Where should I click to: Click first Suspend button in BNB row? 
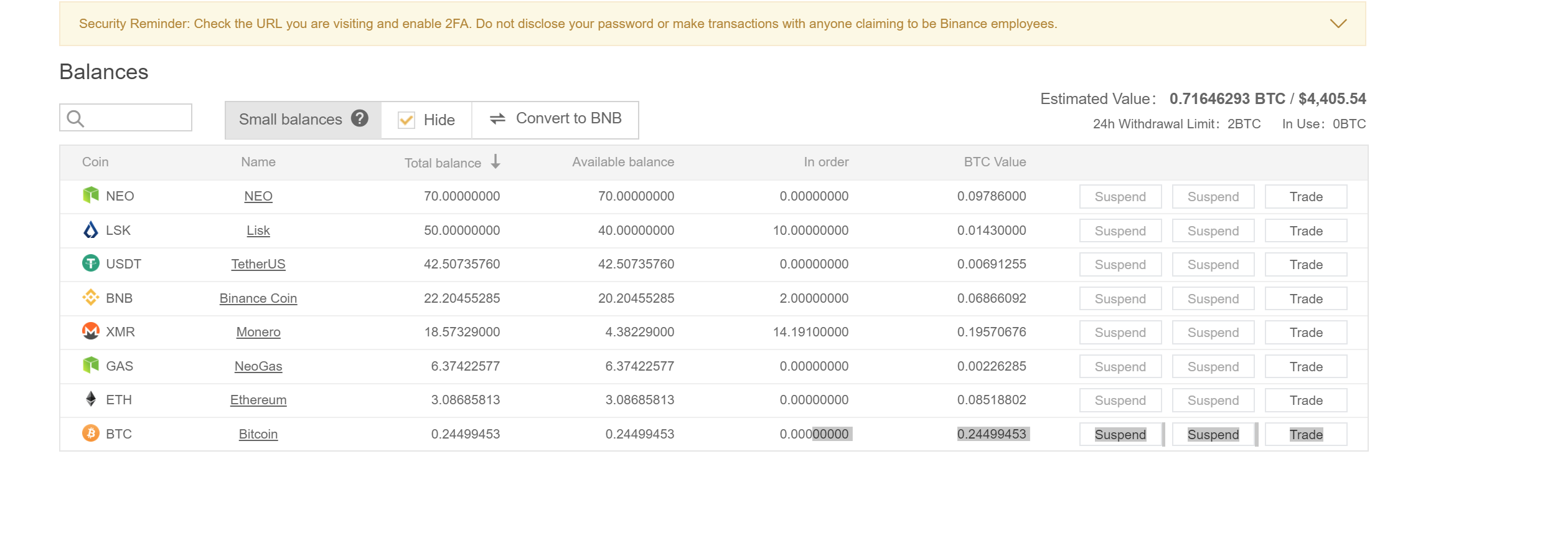[x=1120, y=299]
